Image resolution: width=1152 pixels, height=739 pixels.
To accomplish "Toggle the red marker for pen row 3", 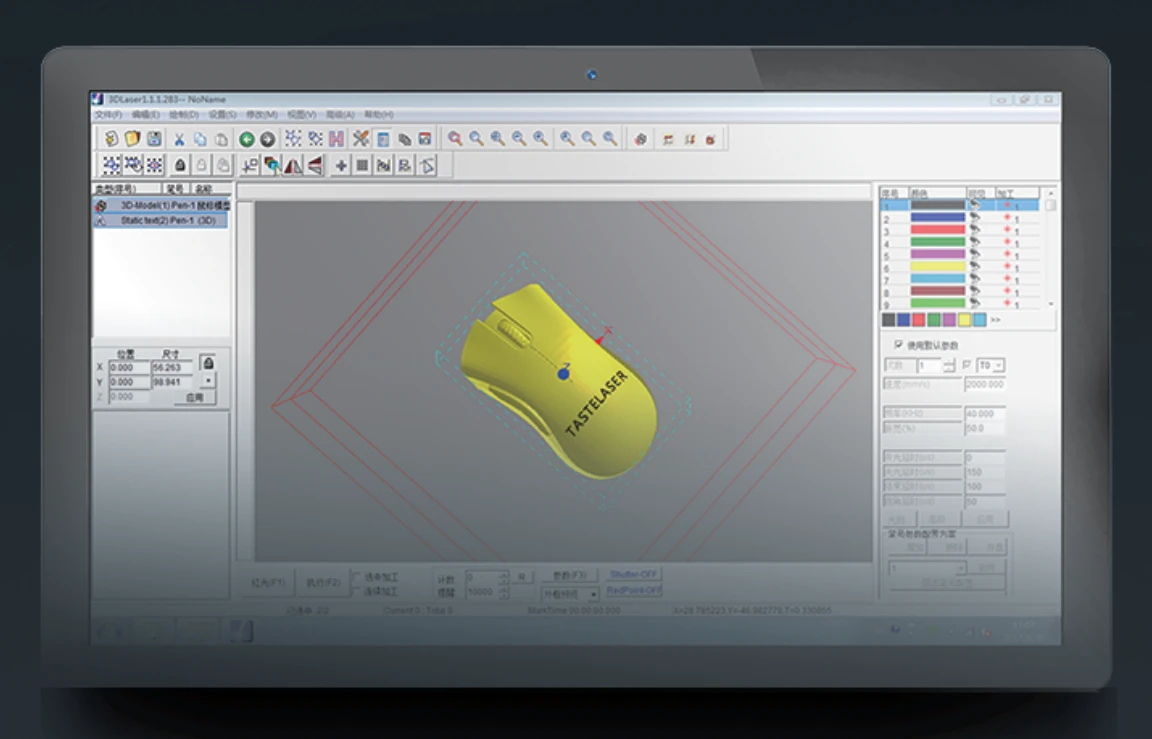I will coord(1007,231).
